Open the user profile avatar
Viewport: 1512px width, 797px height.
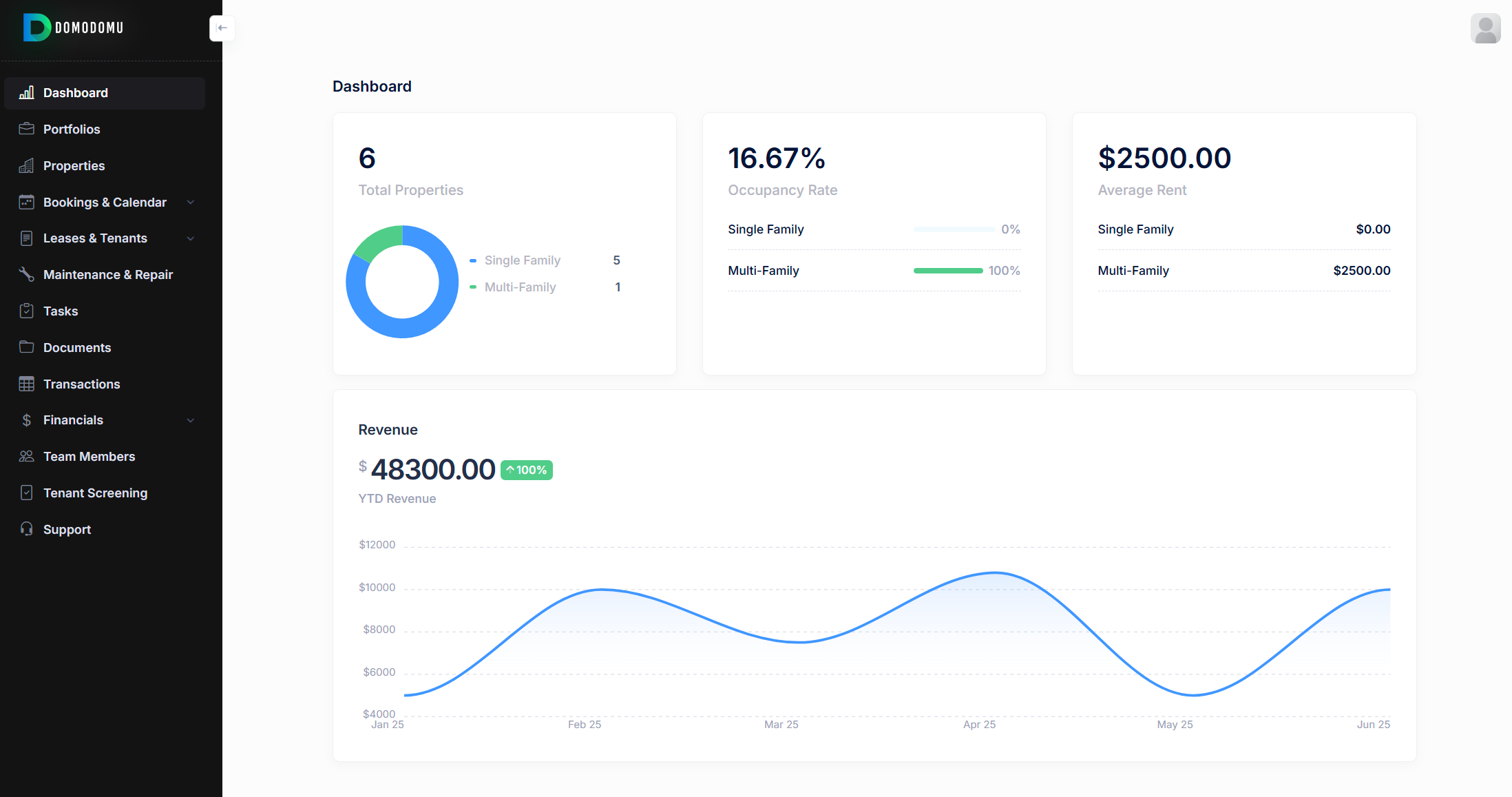coord(1485,28)
